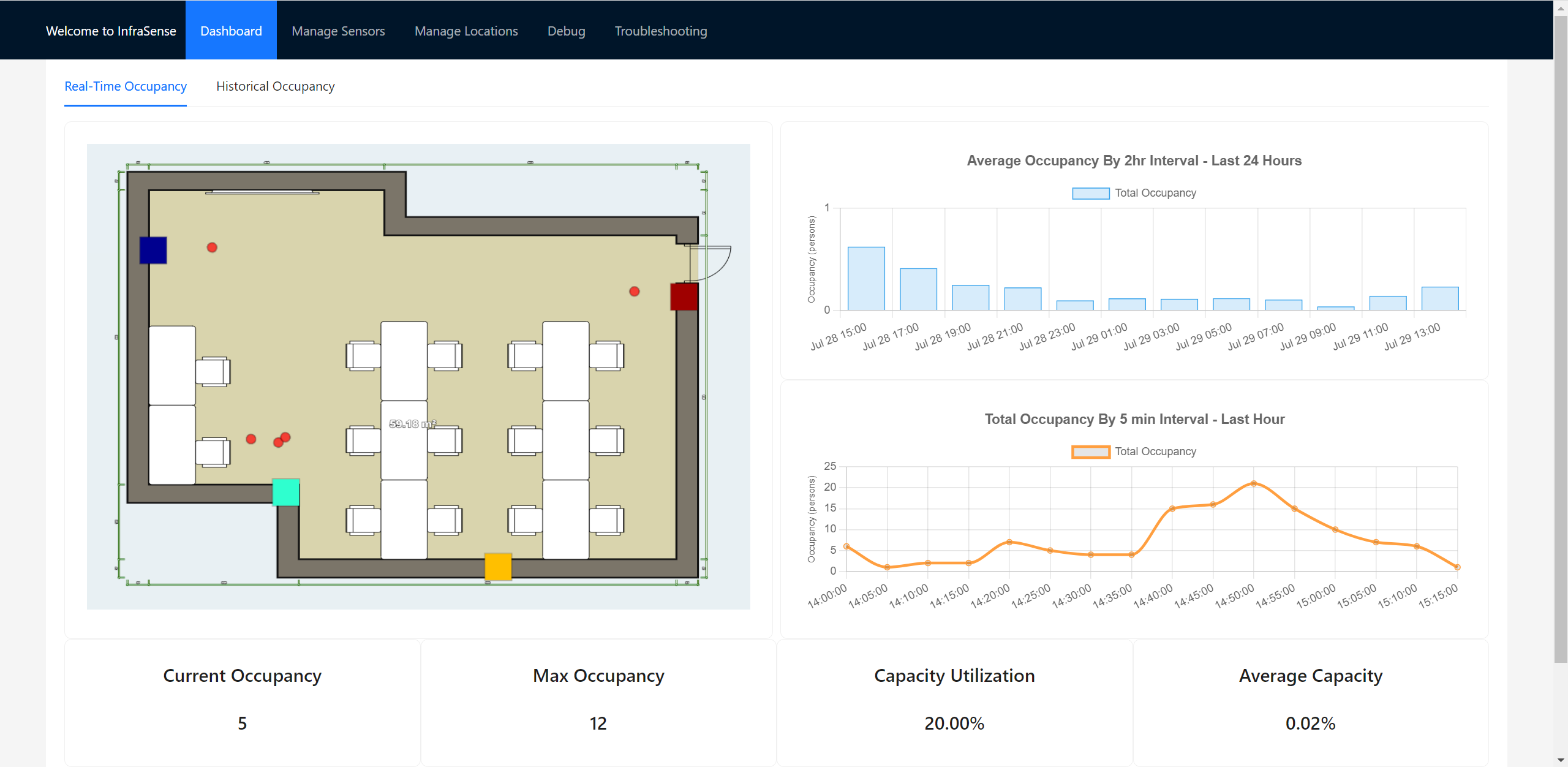Open the Troubleshooting page
The image size is (1568, 767).
click(661, 31)
